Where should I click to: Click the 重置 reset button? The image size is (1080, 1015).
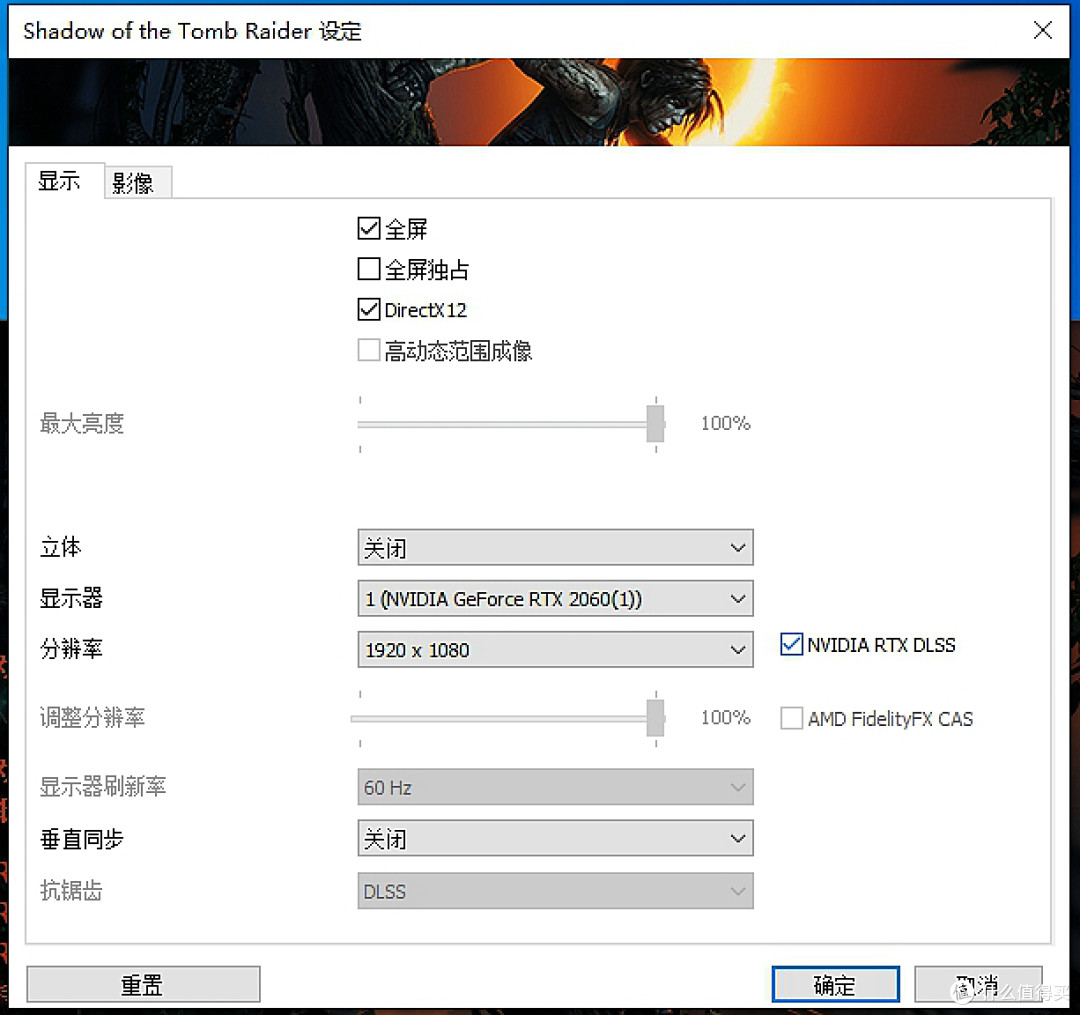pos(143,984)
